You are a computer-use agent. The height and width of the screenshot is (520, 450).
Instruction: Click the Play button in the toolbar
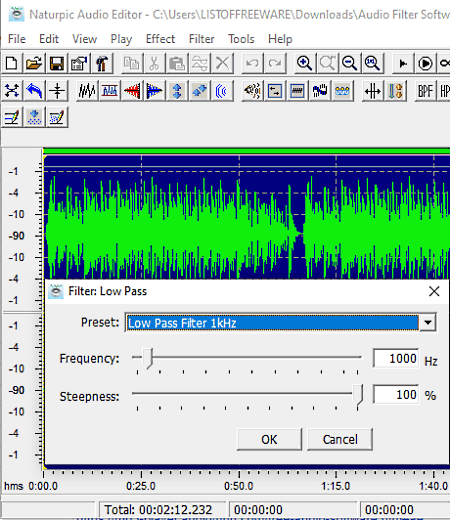coord(403,63)
